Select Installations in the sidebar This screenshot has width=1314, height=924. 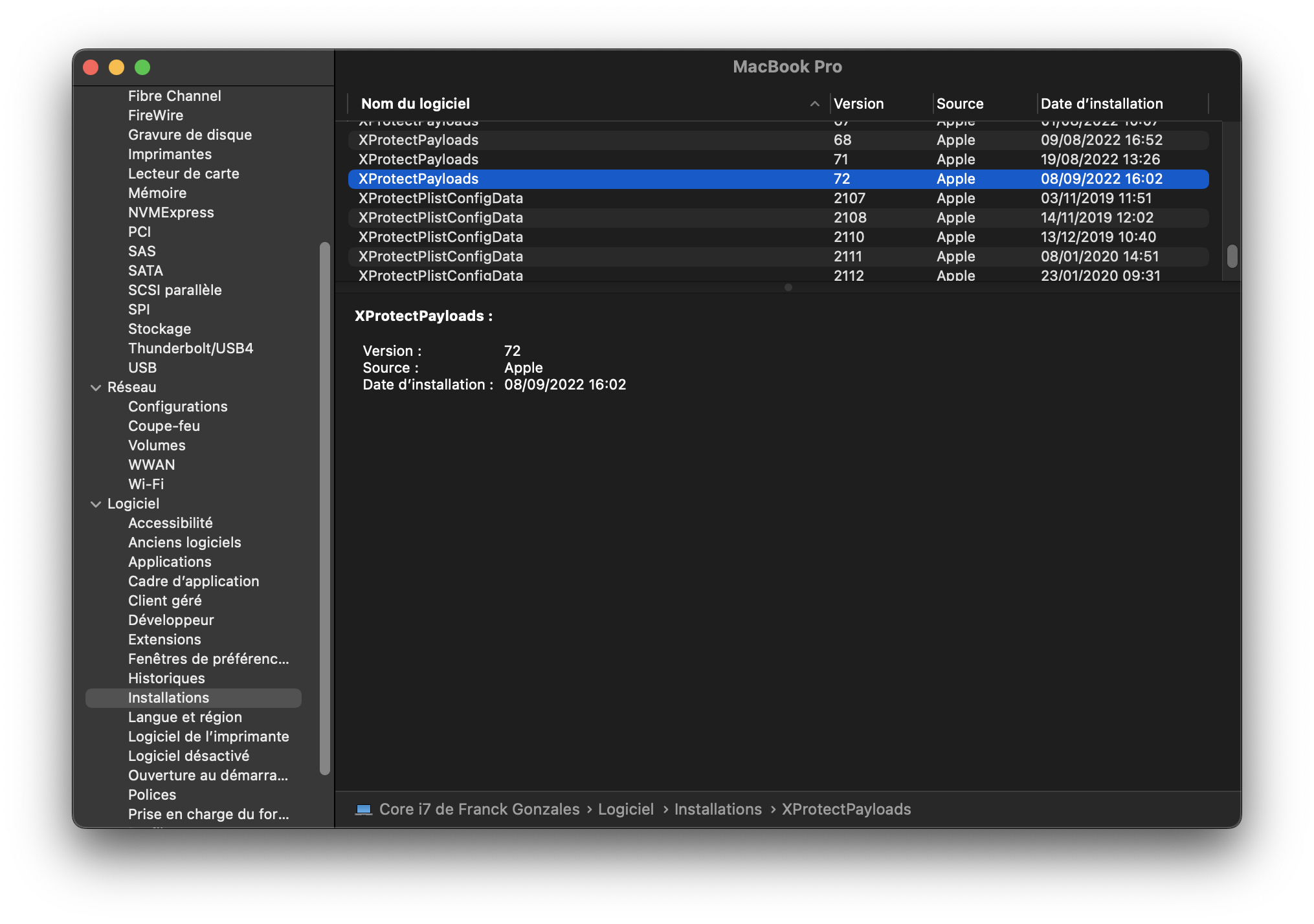click(168, 698)
